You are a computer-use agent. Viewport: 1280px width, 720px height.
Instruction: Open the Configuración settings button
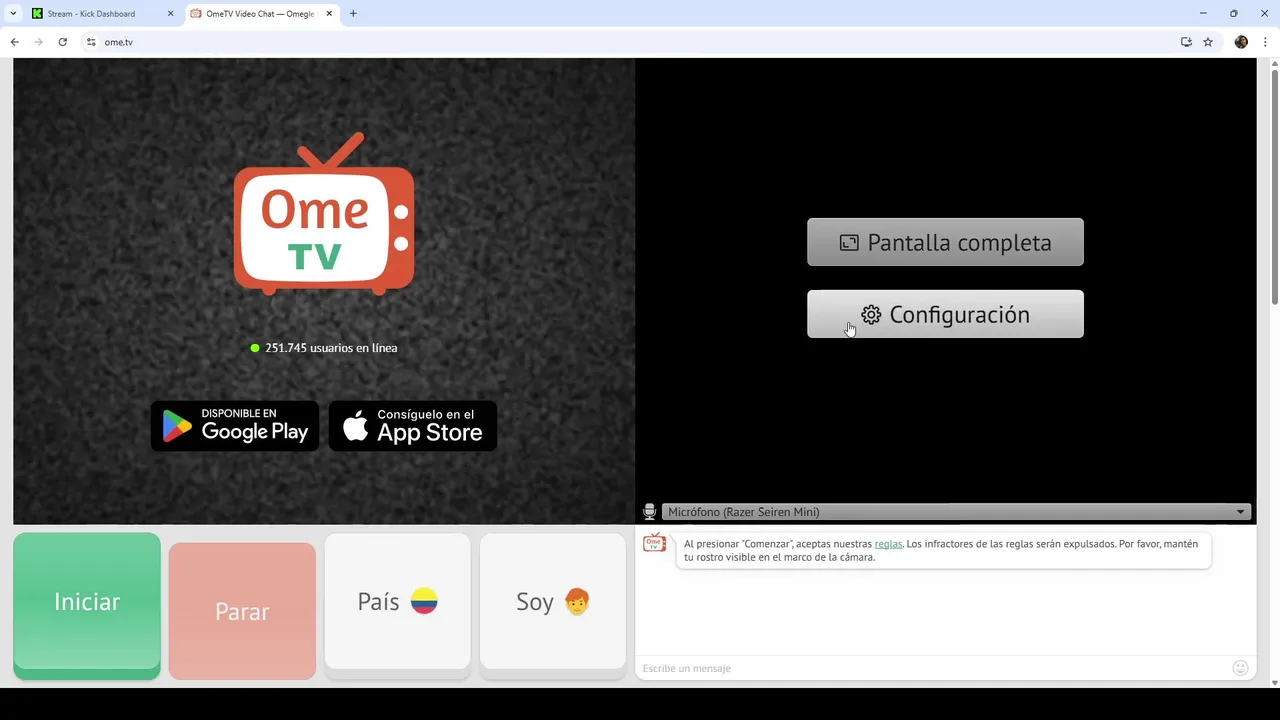(945, 314)
